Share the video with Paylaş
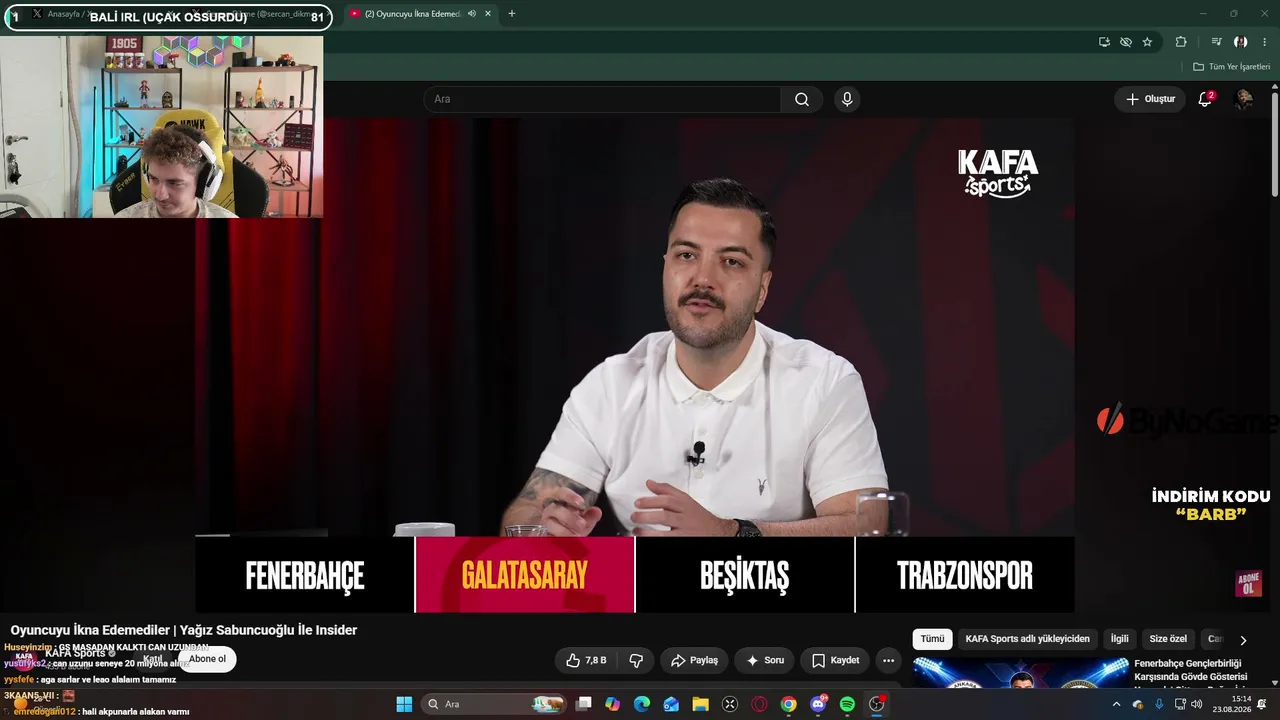Viewport: 1280px width, 720px height. click(694, 660)
